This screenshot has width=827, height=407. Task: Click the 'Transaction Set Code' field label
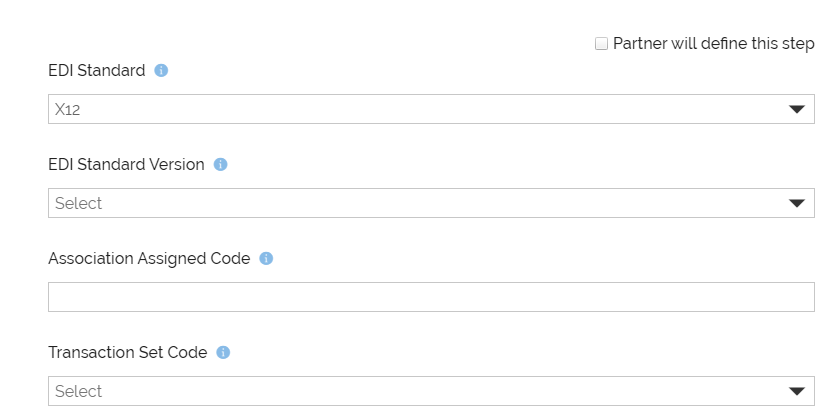(x=128, y=353)
